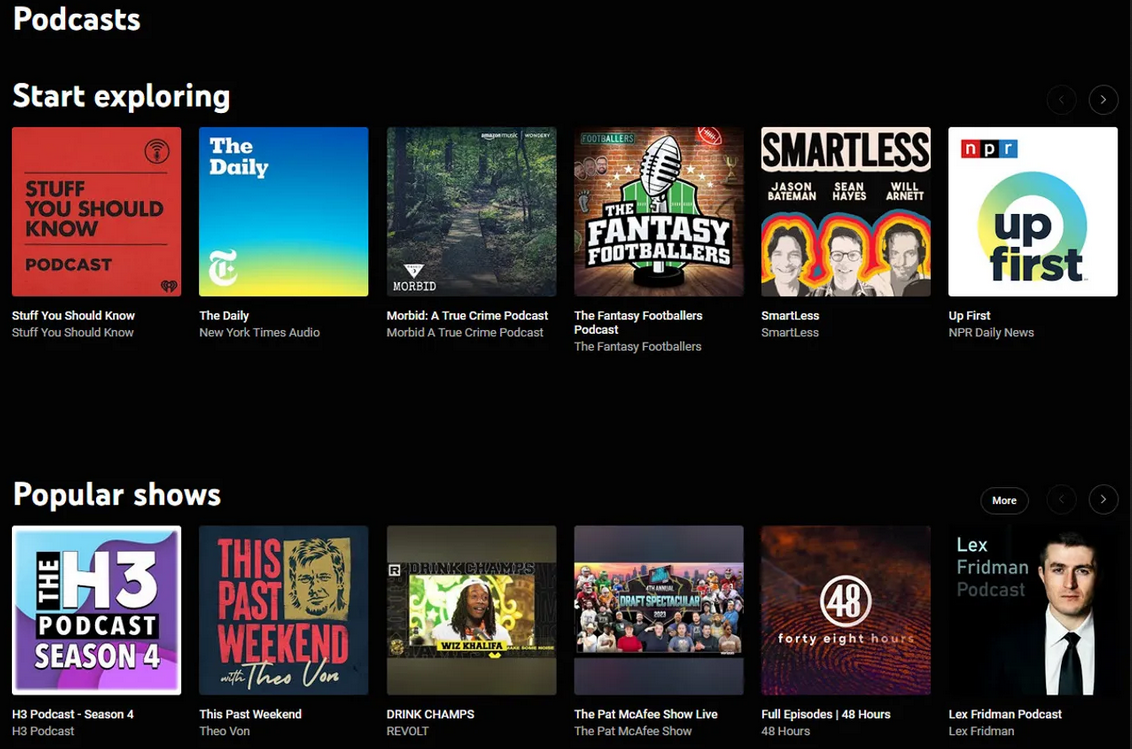Click Full Episodes | 48 Hours title

click(826, 714)
